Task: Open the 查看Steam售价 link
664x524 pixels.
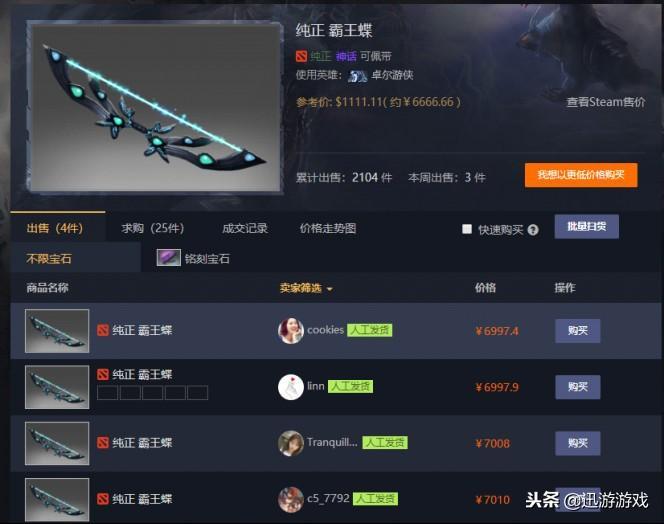Action: pos(606,102)
